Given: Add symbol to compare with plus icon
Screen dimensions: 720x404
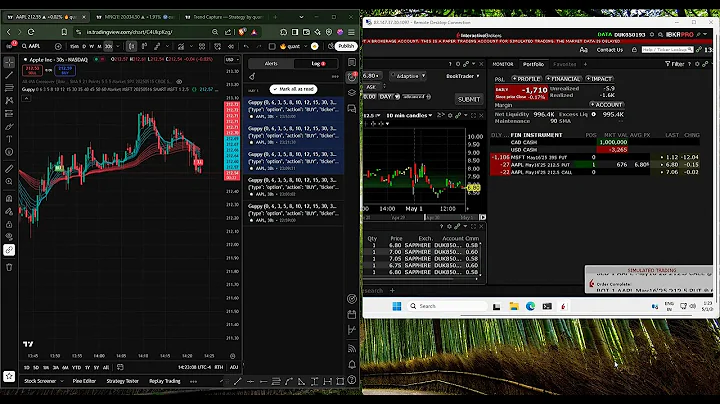Looking at the screenshot, I should (x=58, y=46).
